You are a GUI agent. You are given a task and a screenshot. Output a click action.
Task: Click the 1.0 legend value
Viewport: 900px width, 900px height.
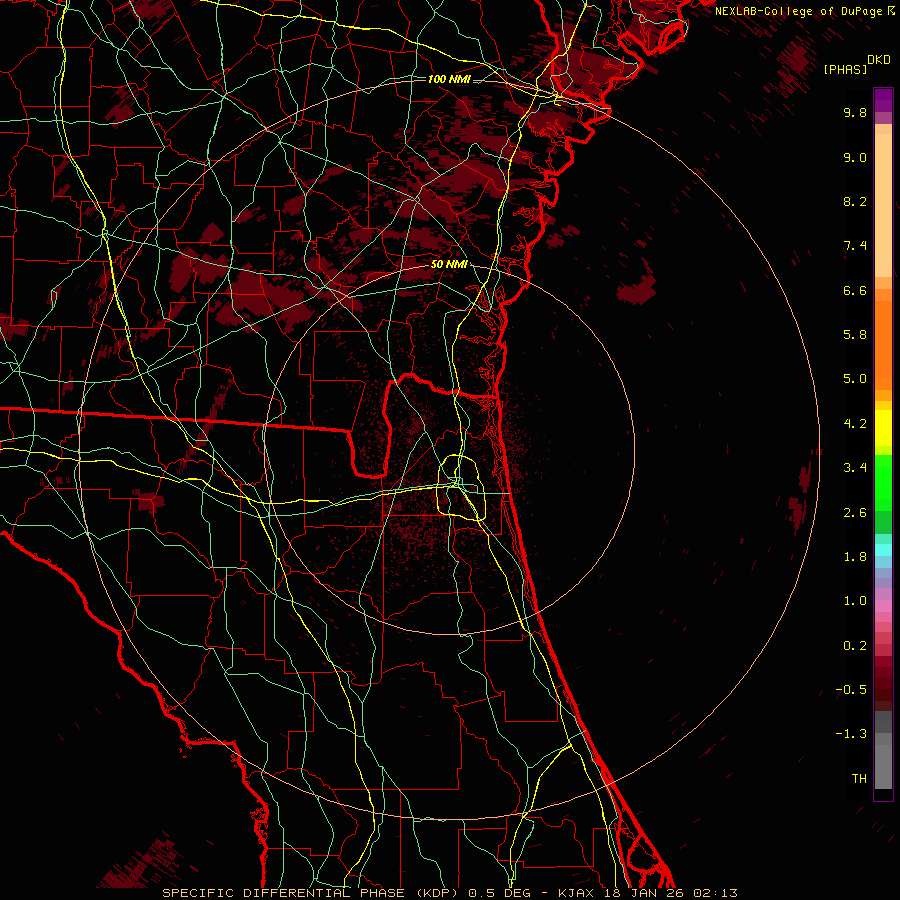tap(855, 601)
